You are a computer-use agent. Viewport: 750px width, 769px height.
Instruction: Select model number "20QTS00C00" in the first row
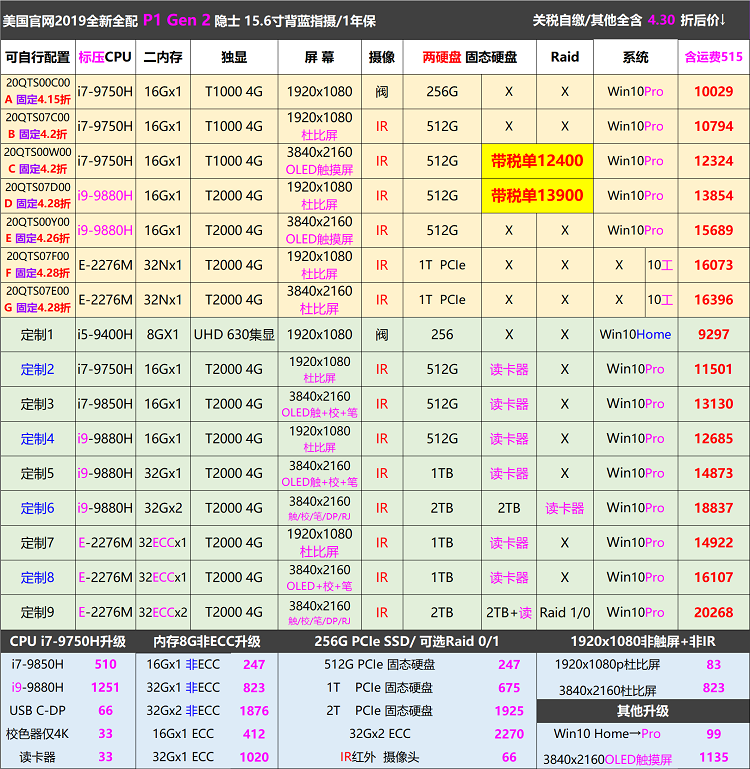37,83
